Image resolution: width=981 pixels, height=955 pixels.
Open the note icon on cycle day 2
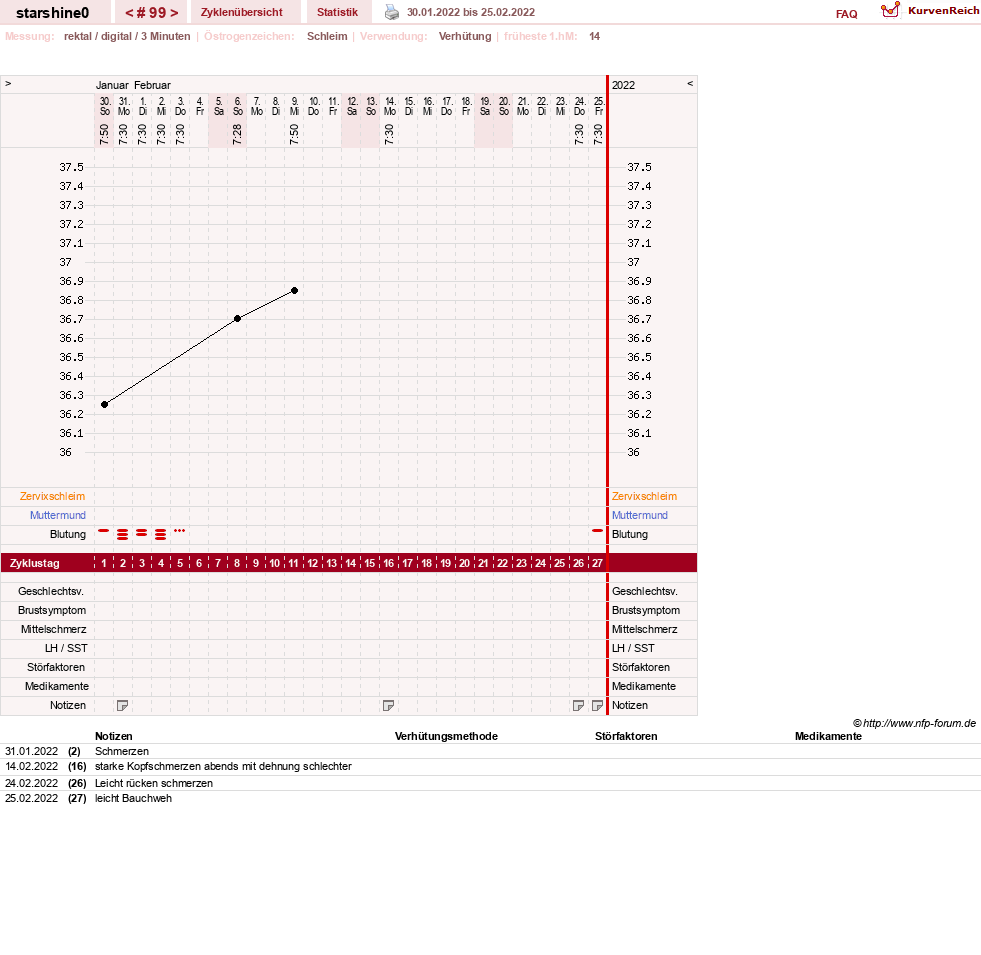click(x=123, y=706)
